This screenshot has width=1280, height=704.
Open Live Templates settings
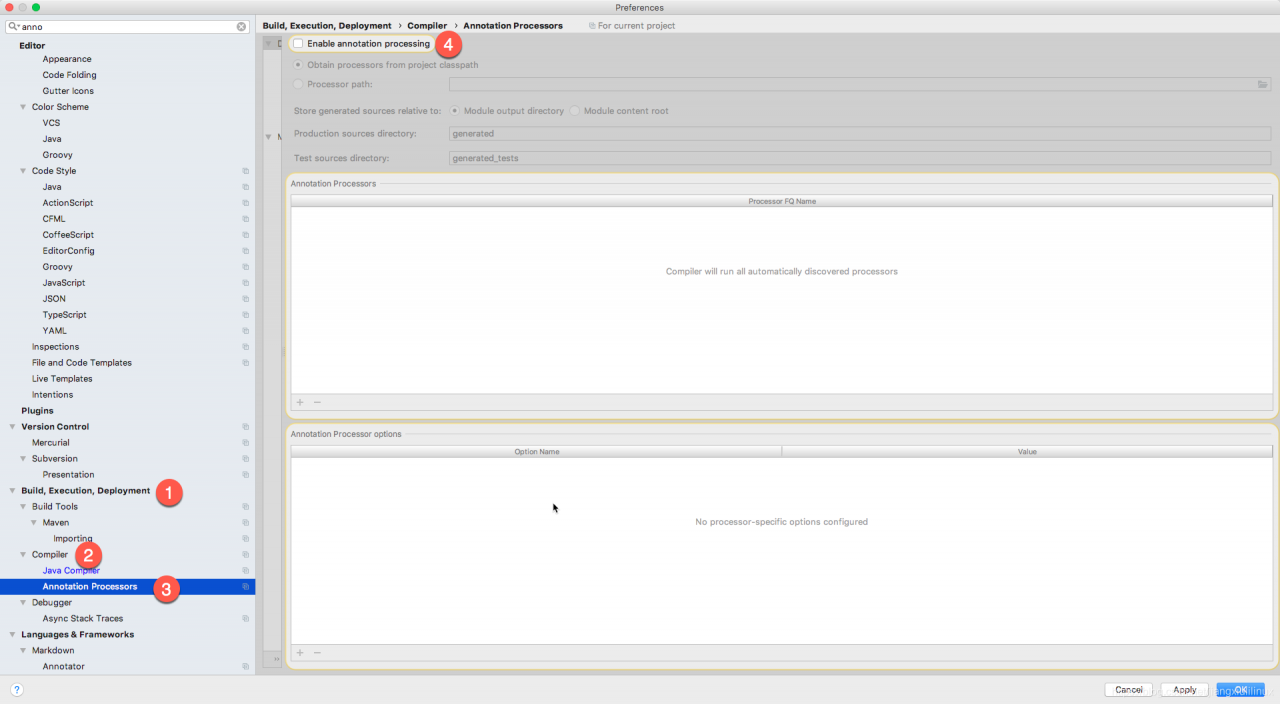click(x=62, y=379)
